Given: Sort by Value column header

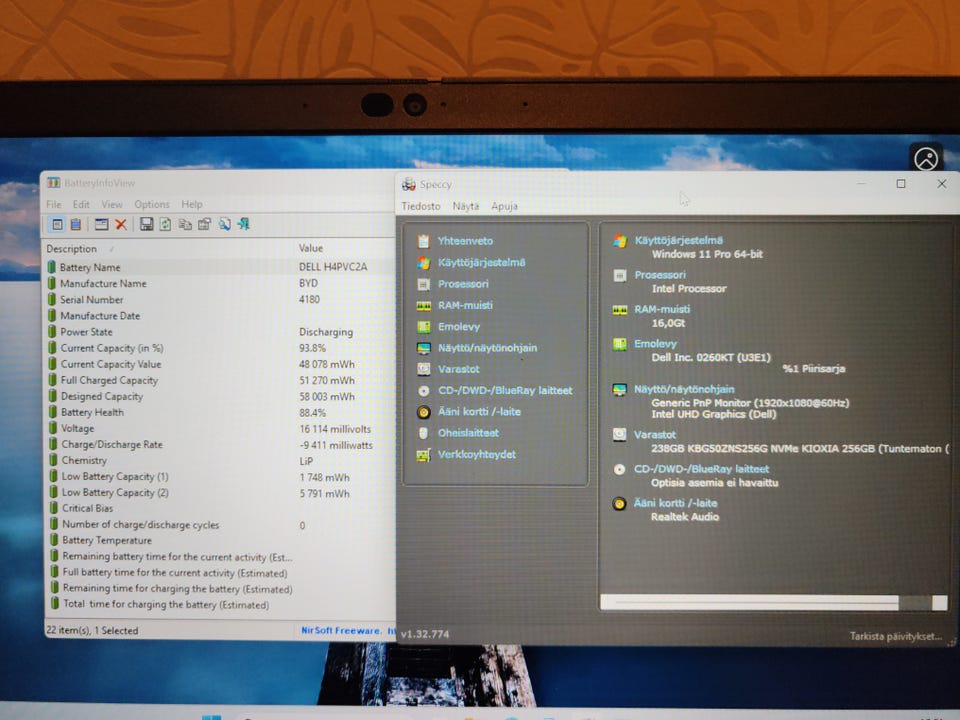Looking at the screenshot, I should tap(310, 248).
